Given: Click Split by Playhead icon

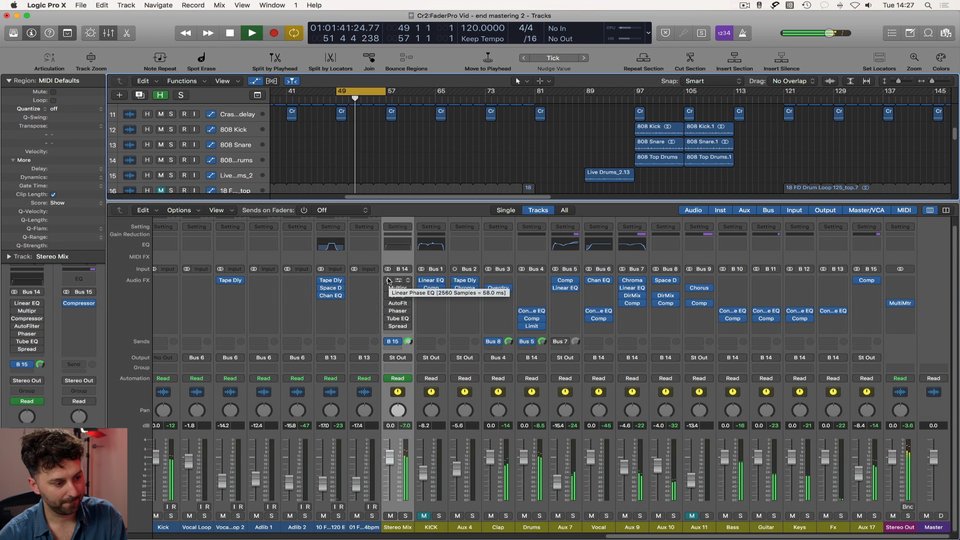Looking at the screenshot, I should 275,58.
